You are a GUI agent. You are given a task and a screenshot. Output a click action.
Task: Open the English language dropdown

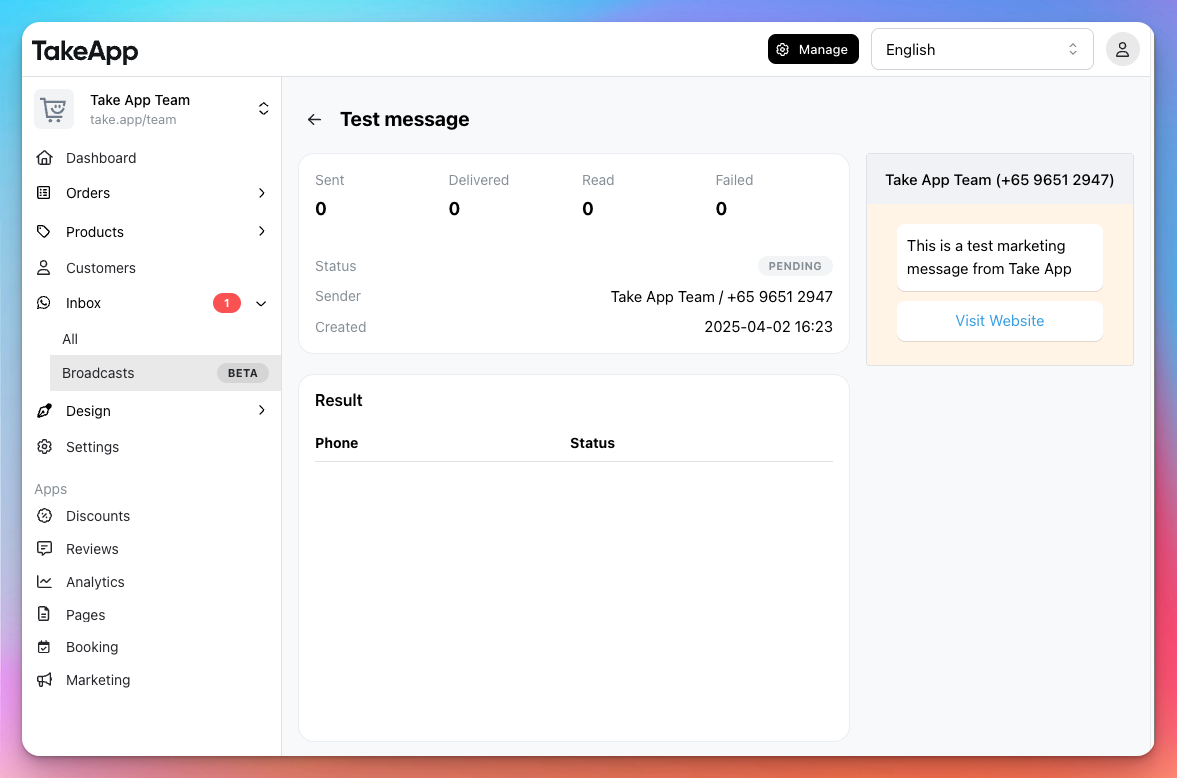[982, 50]
